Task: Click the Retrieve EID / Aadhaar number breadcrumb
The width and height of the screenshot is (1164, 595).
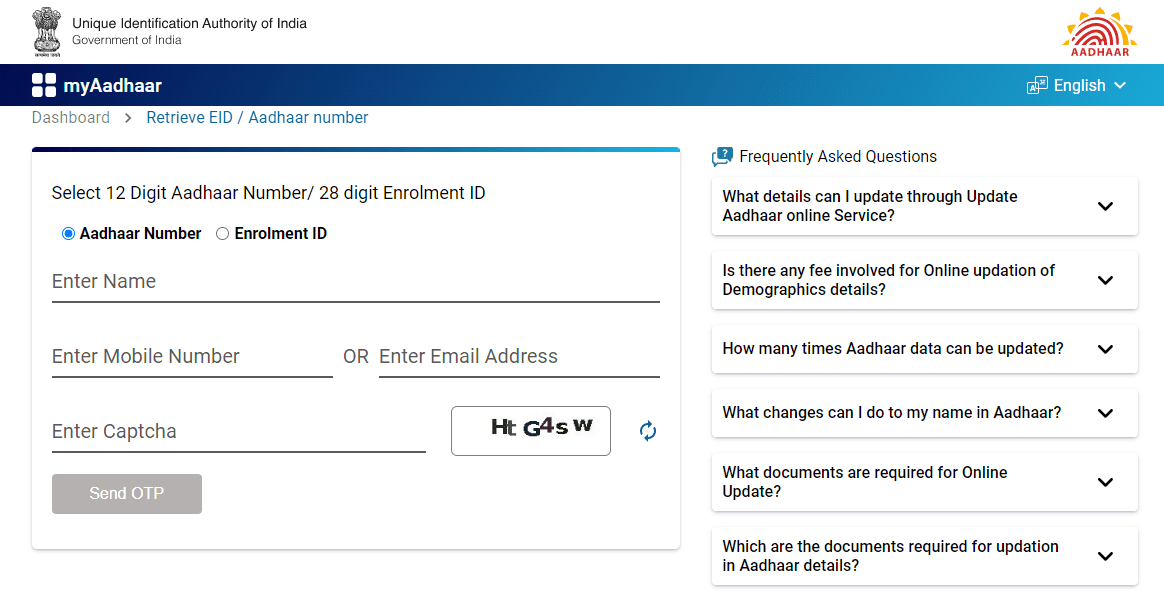Action: 256,117
